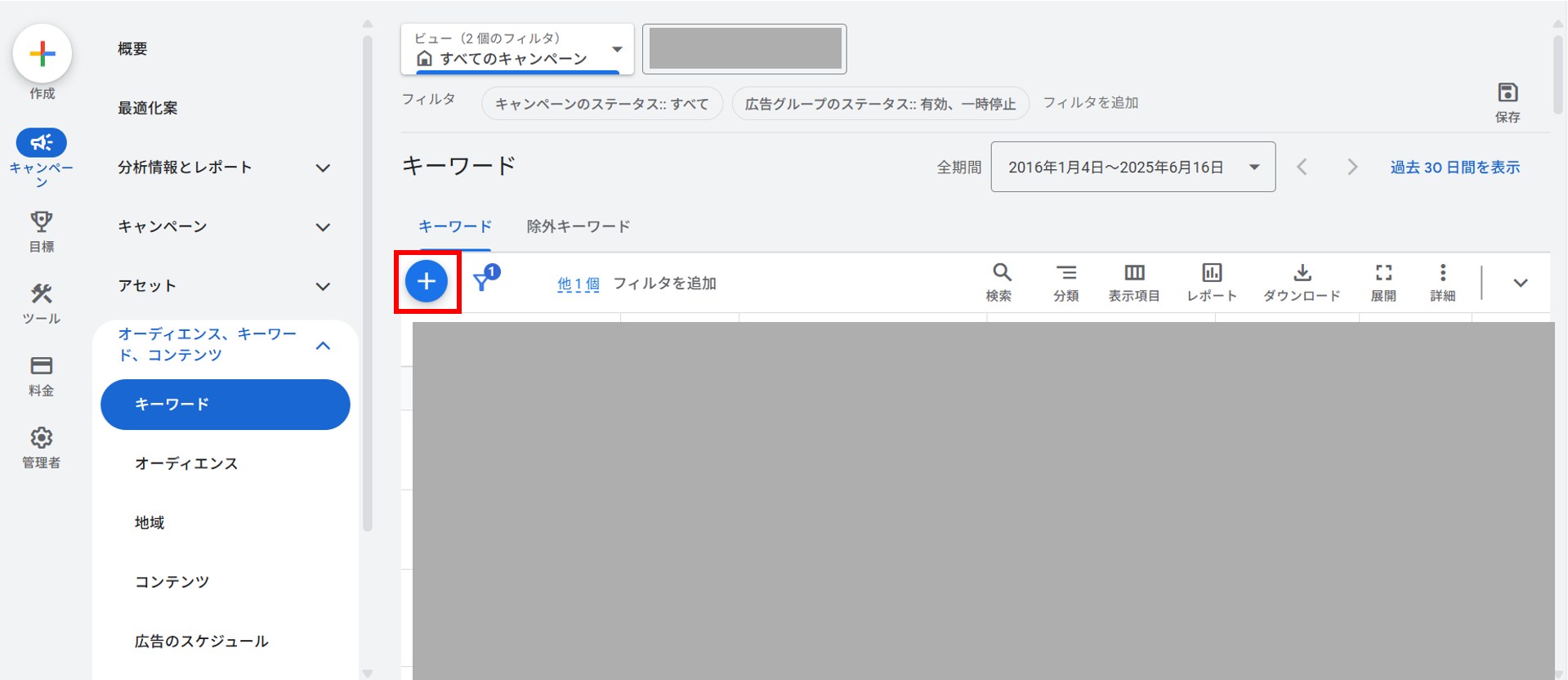Screen dimensions: 1568x680
Task: Open the Tools wrench icon
Action: (x=42, y=293)
